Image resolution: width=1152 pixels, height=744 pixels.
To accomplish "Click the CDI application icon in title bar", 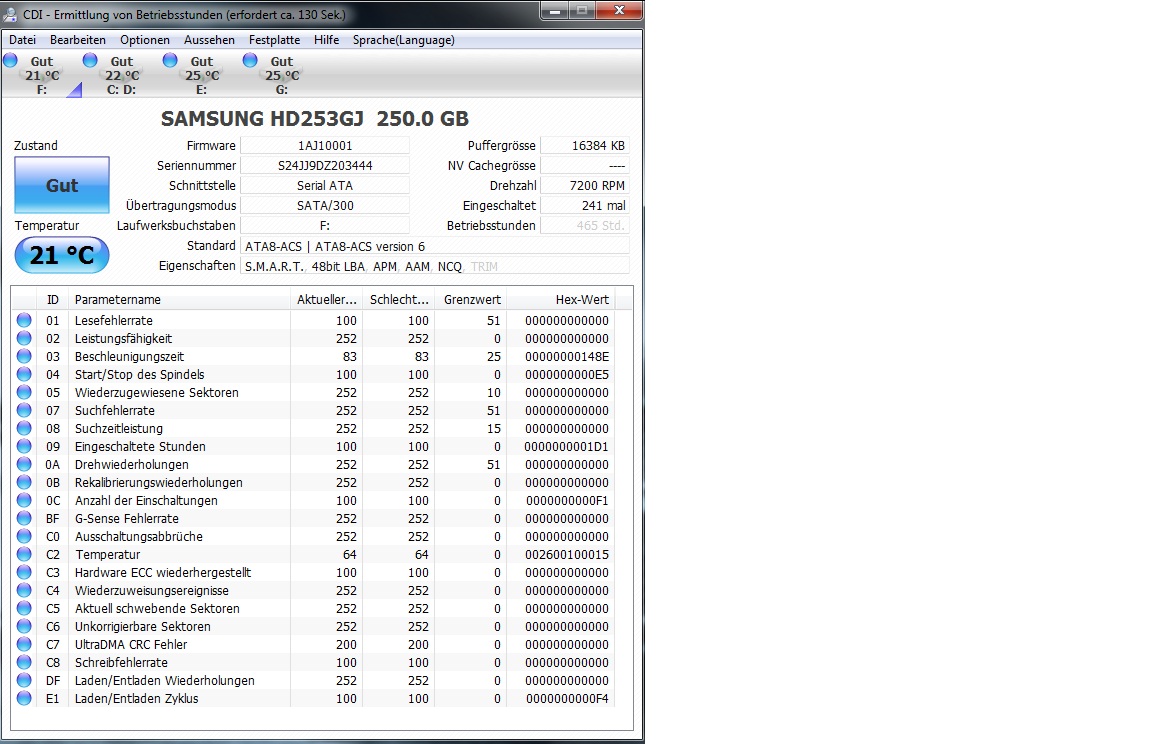I will pyautogui.click(x=10, y=14).
